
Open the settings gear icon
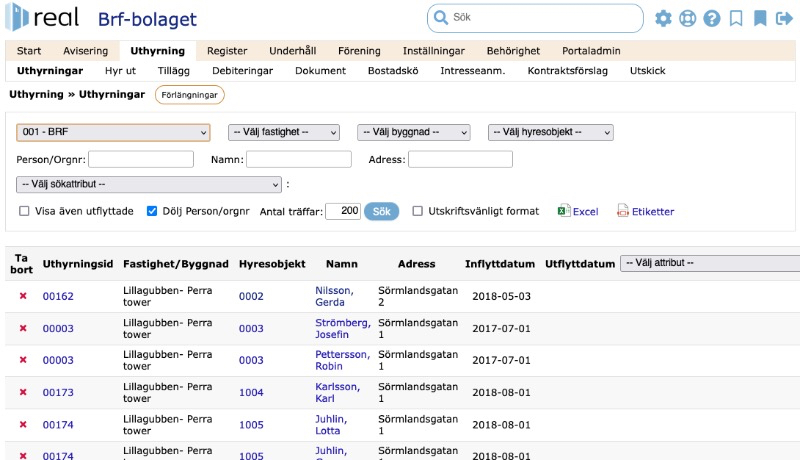[x=663, y=18]
